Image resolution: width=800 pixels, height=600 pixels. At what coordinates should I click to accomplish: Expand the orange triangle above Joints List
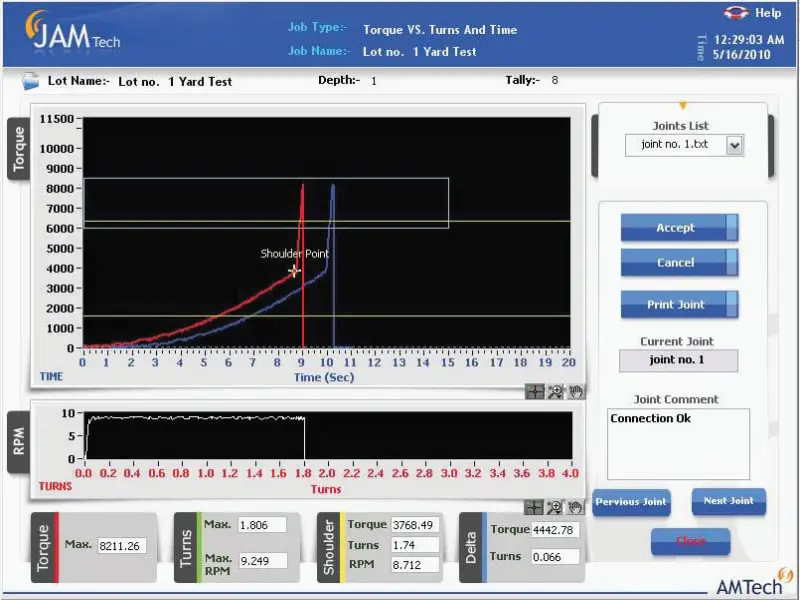(683, 105)
